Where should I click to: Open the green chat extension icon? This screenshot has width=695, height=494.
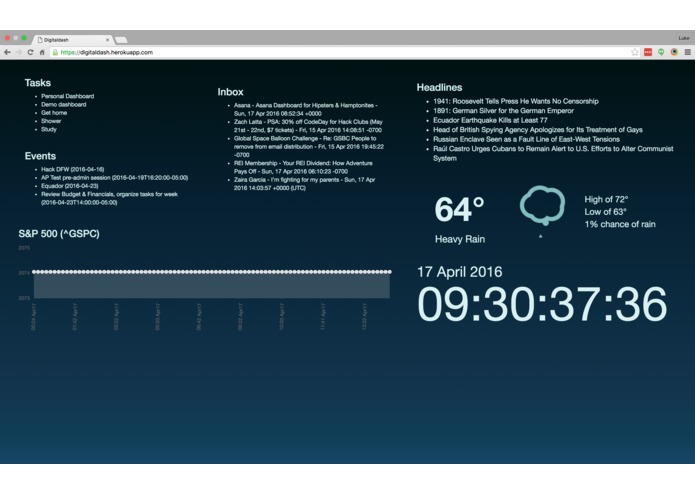pyautogui.click(x=661, y=52)
